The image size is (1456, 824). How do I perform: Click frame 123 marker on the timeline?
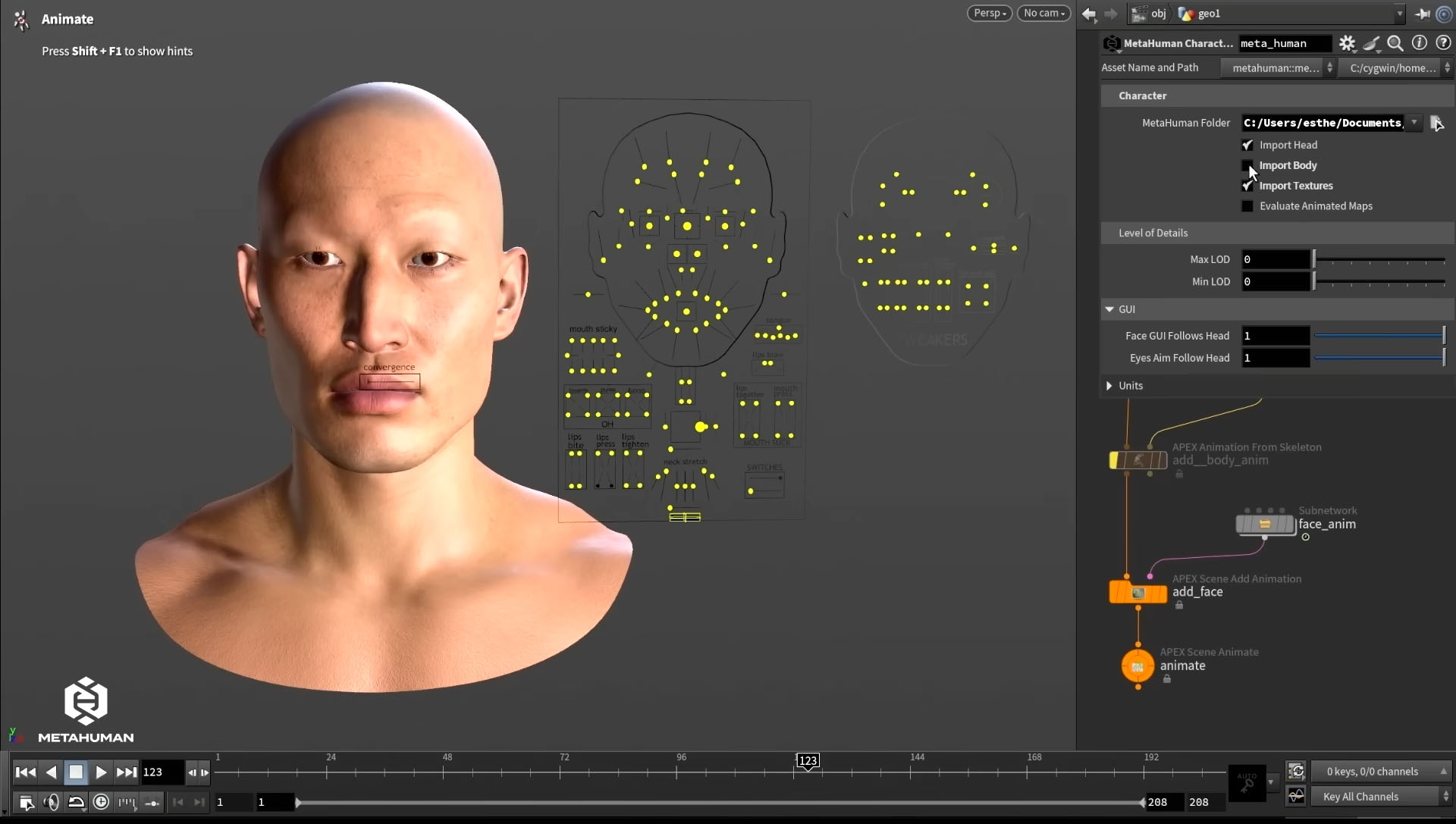coord(808,760)
